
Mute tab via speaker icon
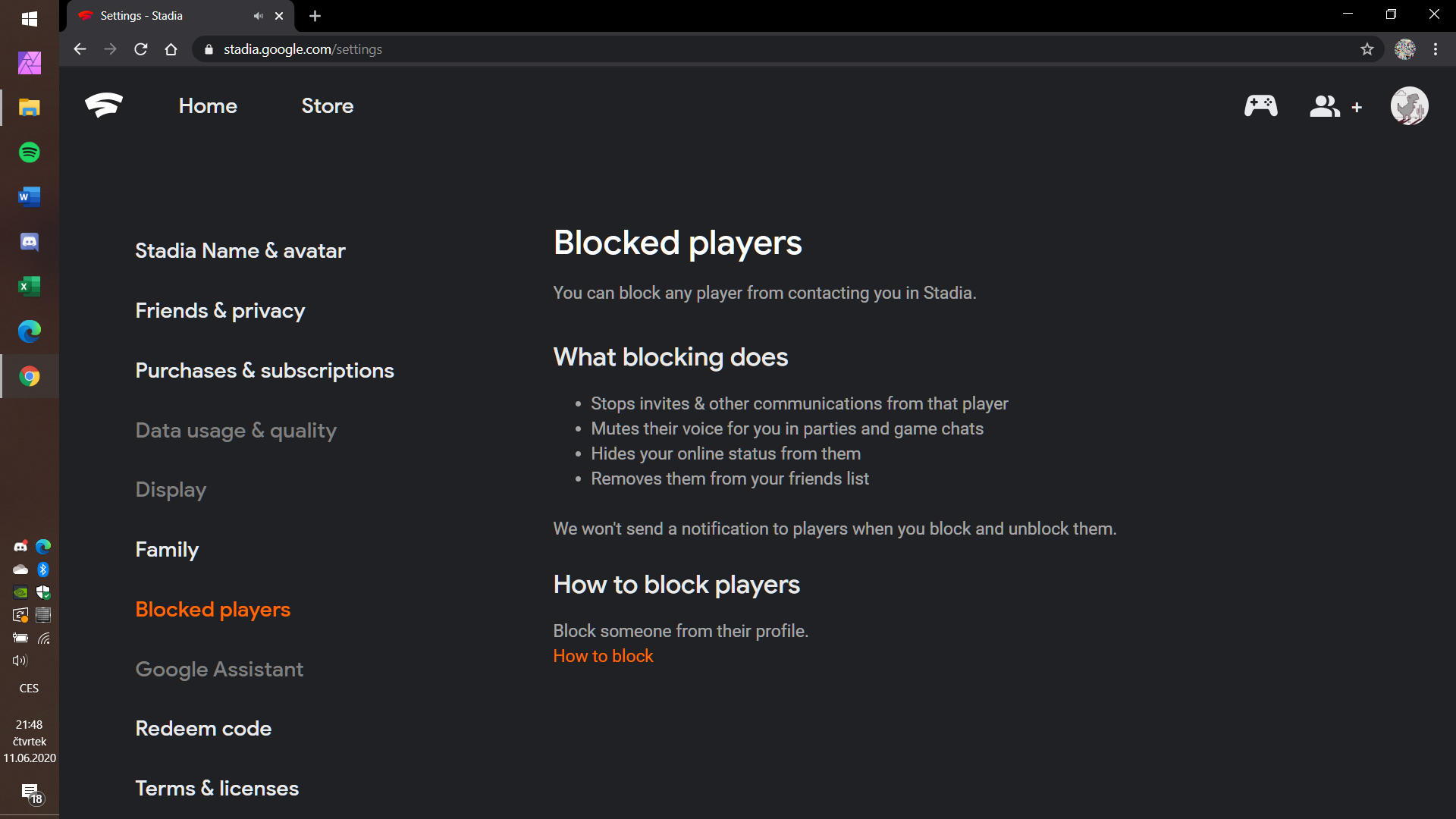tap(258, 16)
